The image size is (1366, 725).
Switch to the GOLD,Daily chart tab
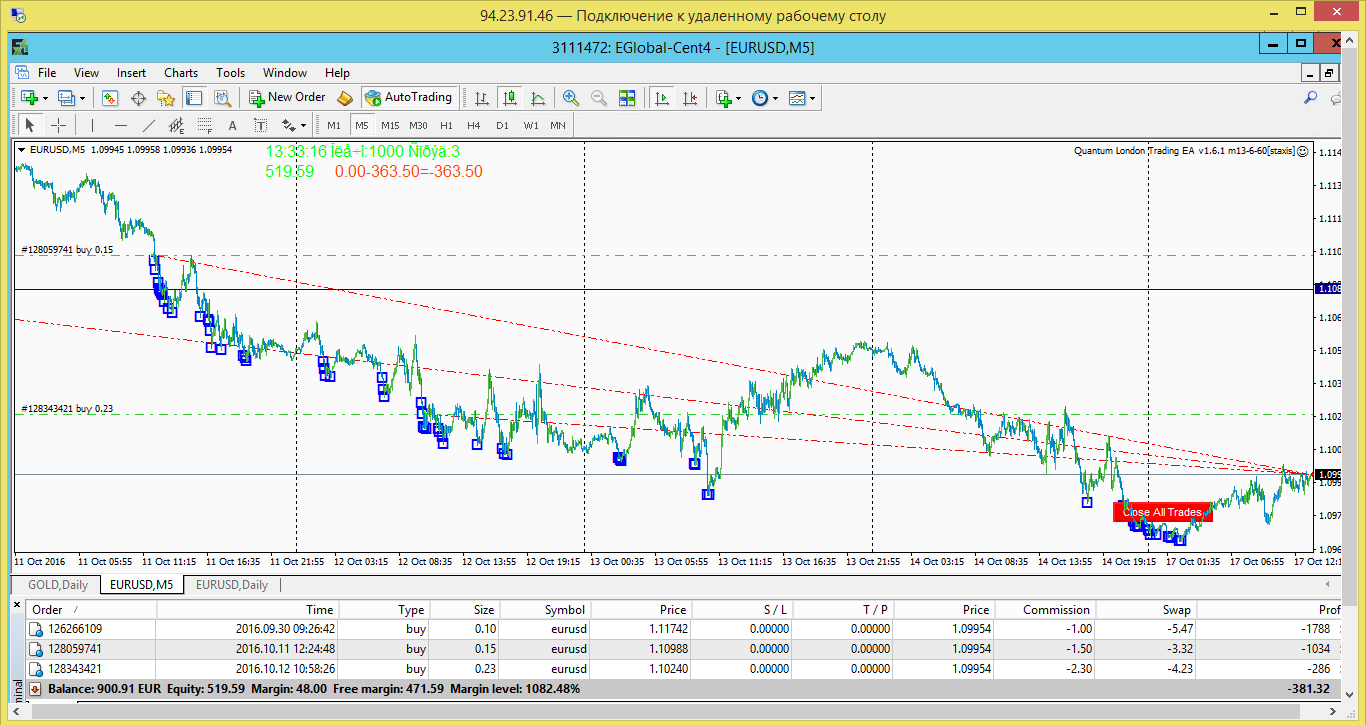[57, 585]
